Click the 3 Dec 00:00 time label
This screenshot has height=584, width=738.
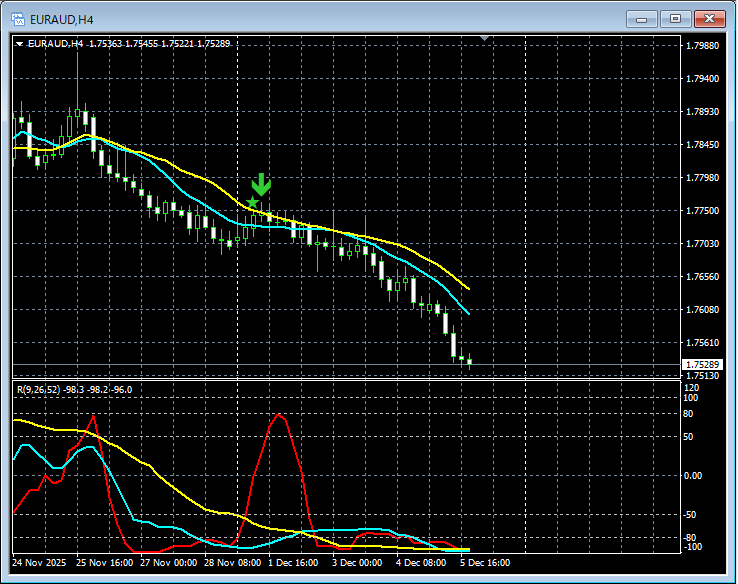[x=358, y=563]
